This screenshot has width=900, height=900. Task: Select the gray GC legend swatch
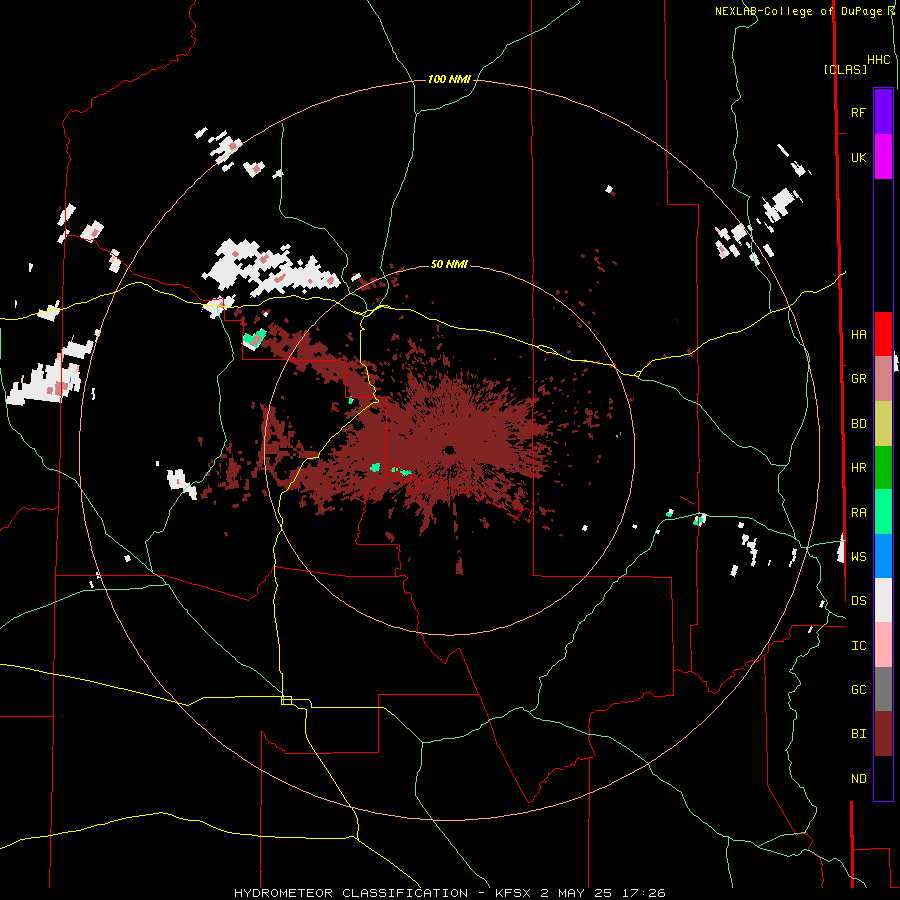tap(883, 689)
